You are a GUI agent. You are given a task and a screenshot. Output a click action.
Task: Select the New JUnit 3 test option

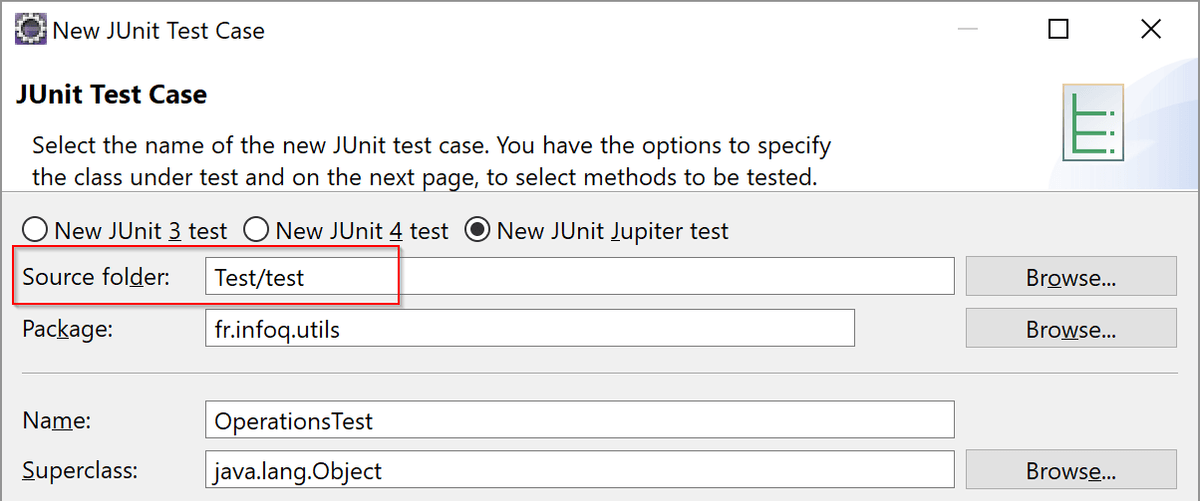(125, 231)
